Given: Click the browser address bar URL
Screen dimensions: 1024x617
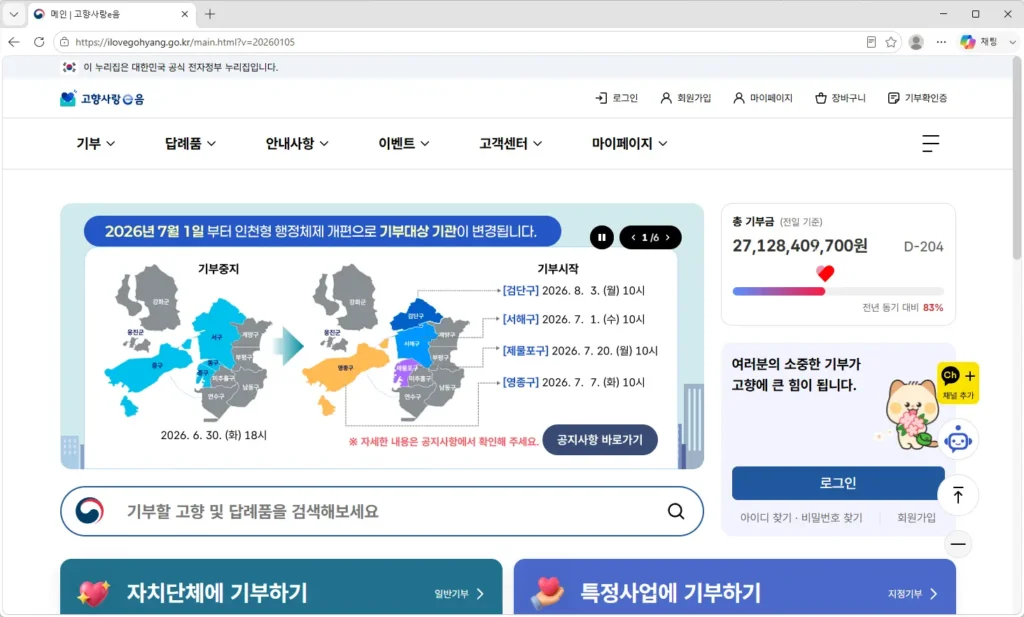Looking at the screenshot, I should [185, 42].
